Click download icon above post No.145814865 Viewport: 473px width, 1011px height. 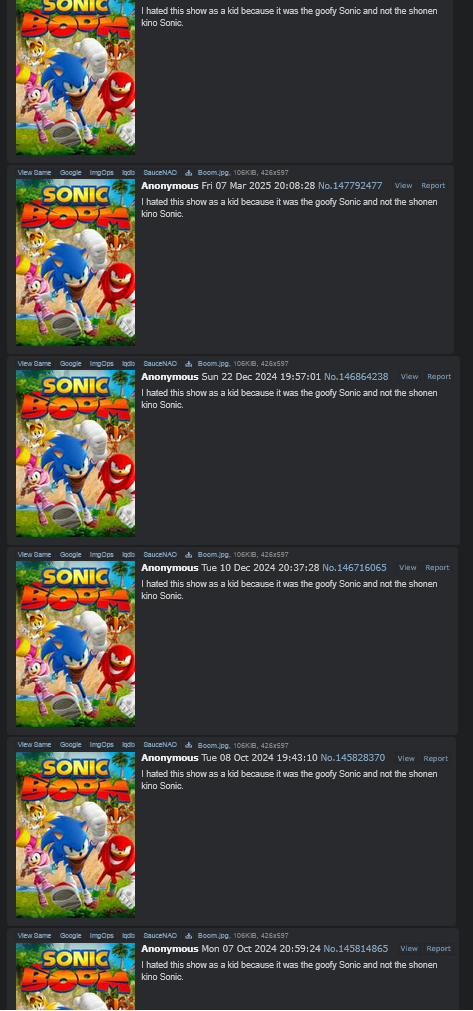click(x=189, y=936)
